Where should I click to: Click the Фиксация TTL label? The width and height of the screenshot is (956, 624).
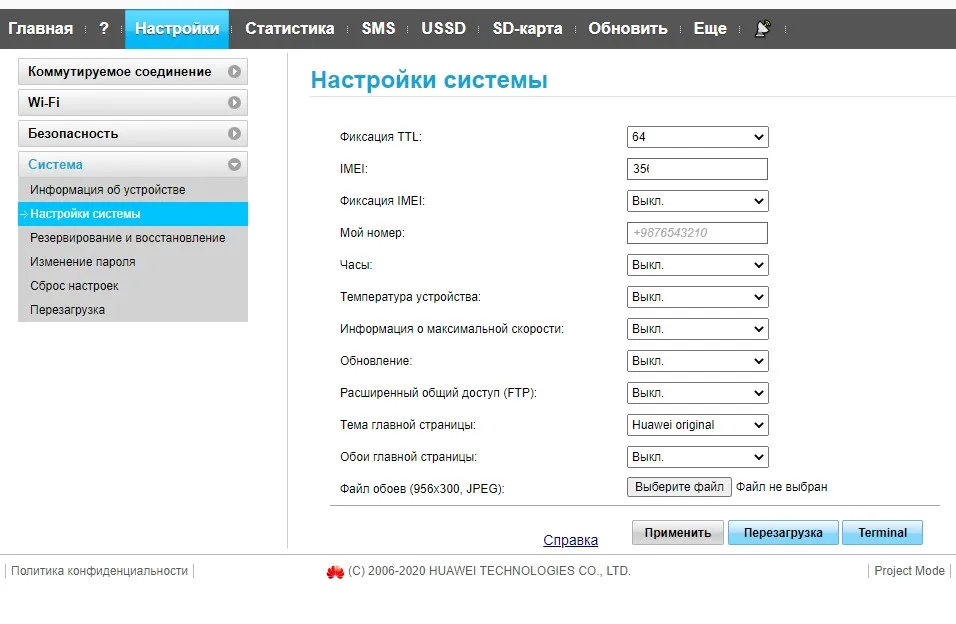380,137
